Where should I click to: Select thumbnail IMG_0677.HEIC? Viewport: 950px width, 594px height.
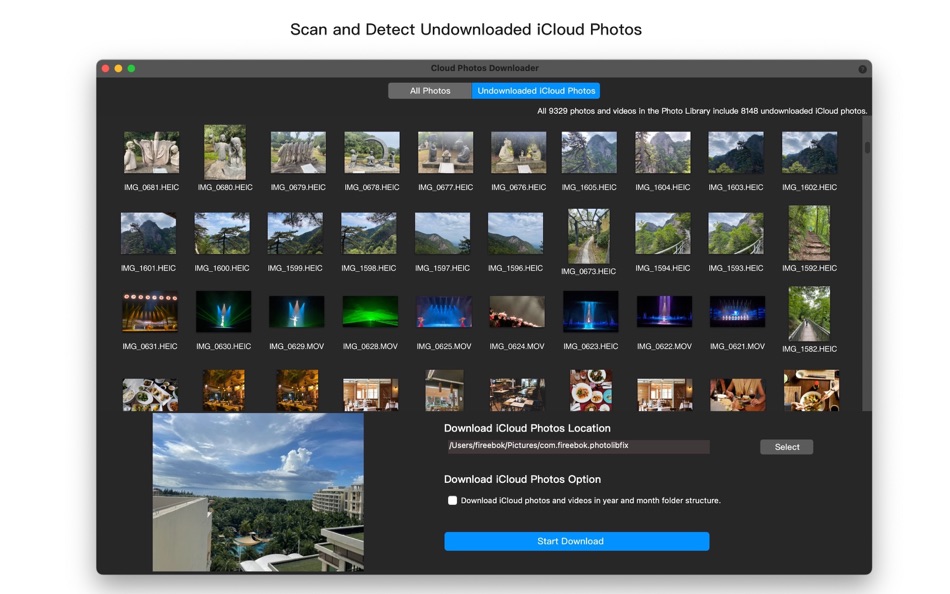pos(445,152)
